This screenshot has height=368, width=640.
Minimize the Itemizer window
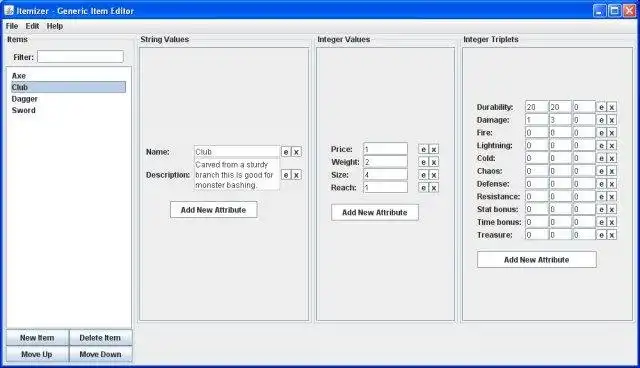tap(600, 10)
